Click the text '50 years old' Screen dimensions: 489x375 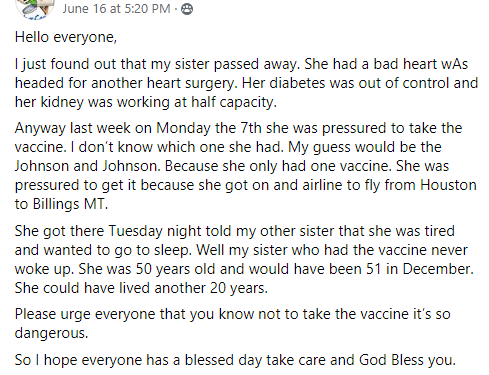click(175, 269)
